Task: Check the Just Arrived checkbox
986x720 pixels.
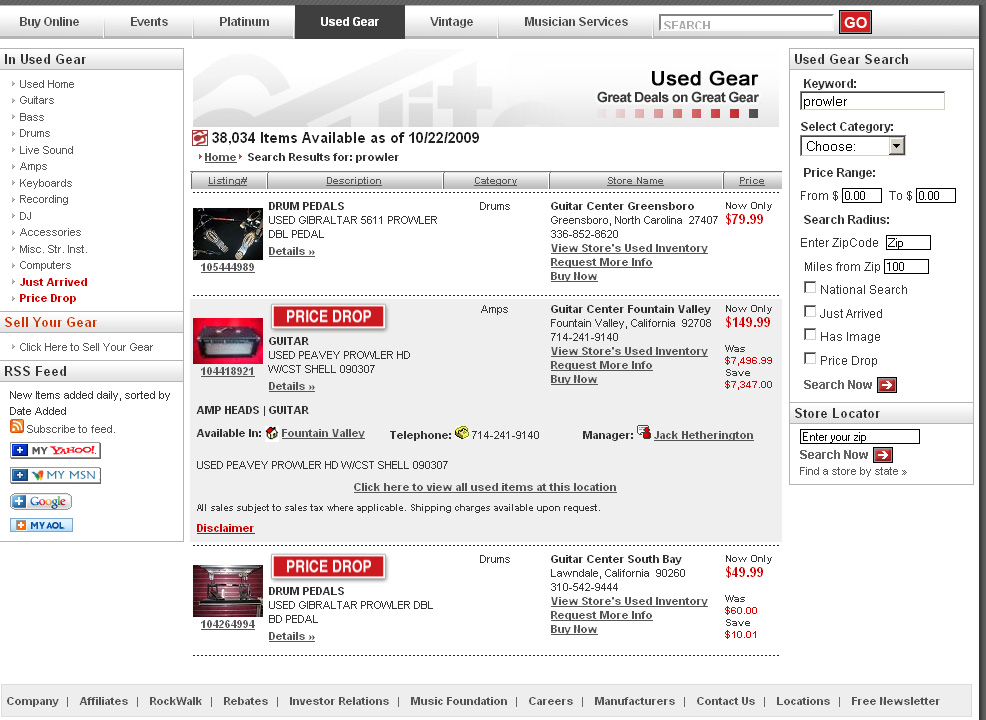Action: [810, 312]
